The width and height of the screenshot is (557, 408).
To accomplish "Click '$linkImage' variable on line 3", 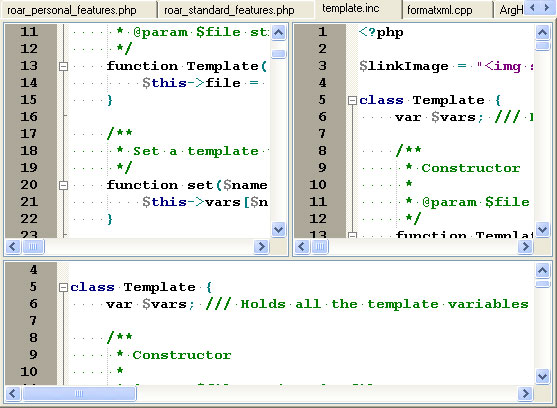I will pyautogui.click(x=404, y=66).
